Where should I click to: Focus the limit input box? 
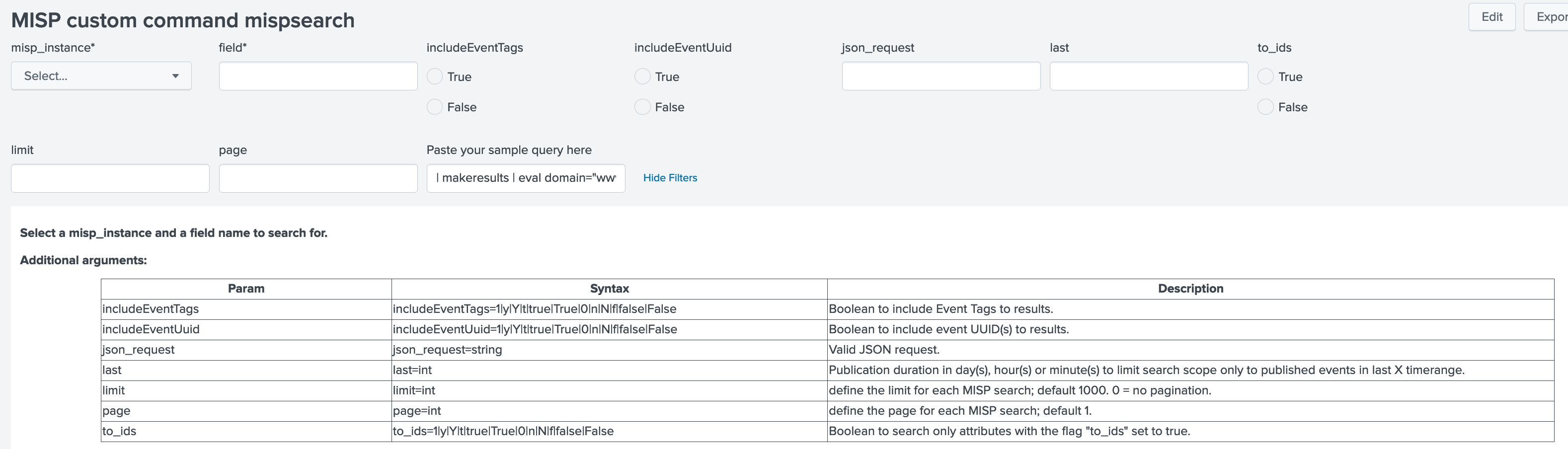110,178
